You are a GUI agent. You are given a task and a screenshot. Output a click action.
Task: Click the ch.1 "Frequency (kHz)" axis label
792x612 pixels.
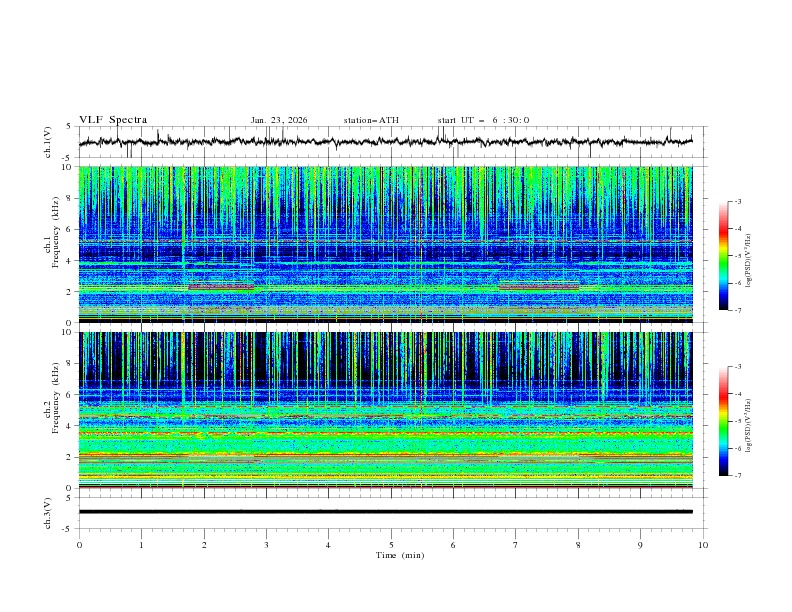click(x=56, y=233)
